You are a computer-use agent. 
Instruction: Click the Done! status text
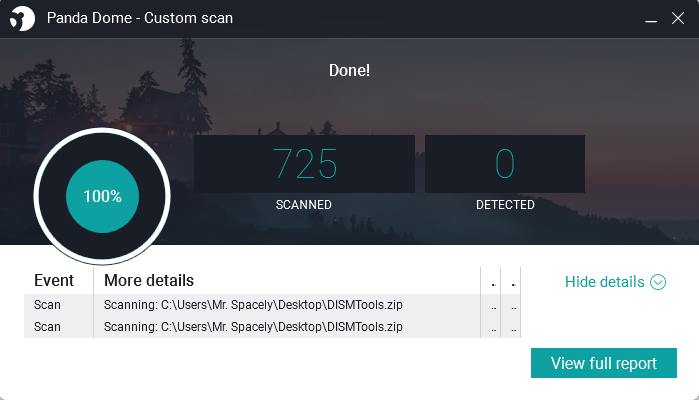point(349,71)
